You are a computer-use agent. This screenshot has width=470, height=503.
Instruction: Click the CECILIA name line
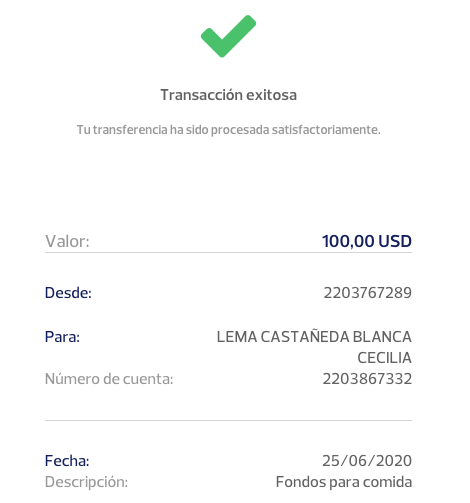(384, 358)
